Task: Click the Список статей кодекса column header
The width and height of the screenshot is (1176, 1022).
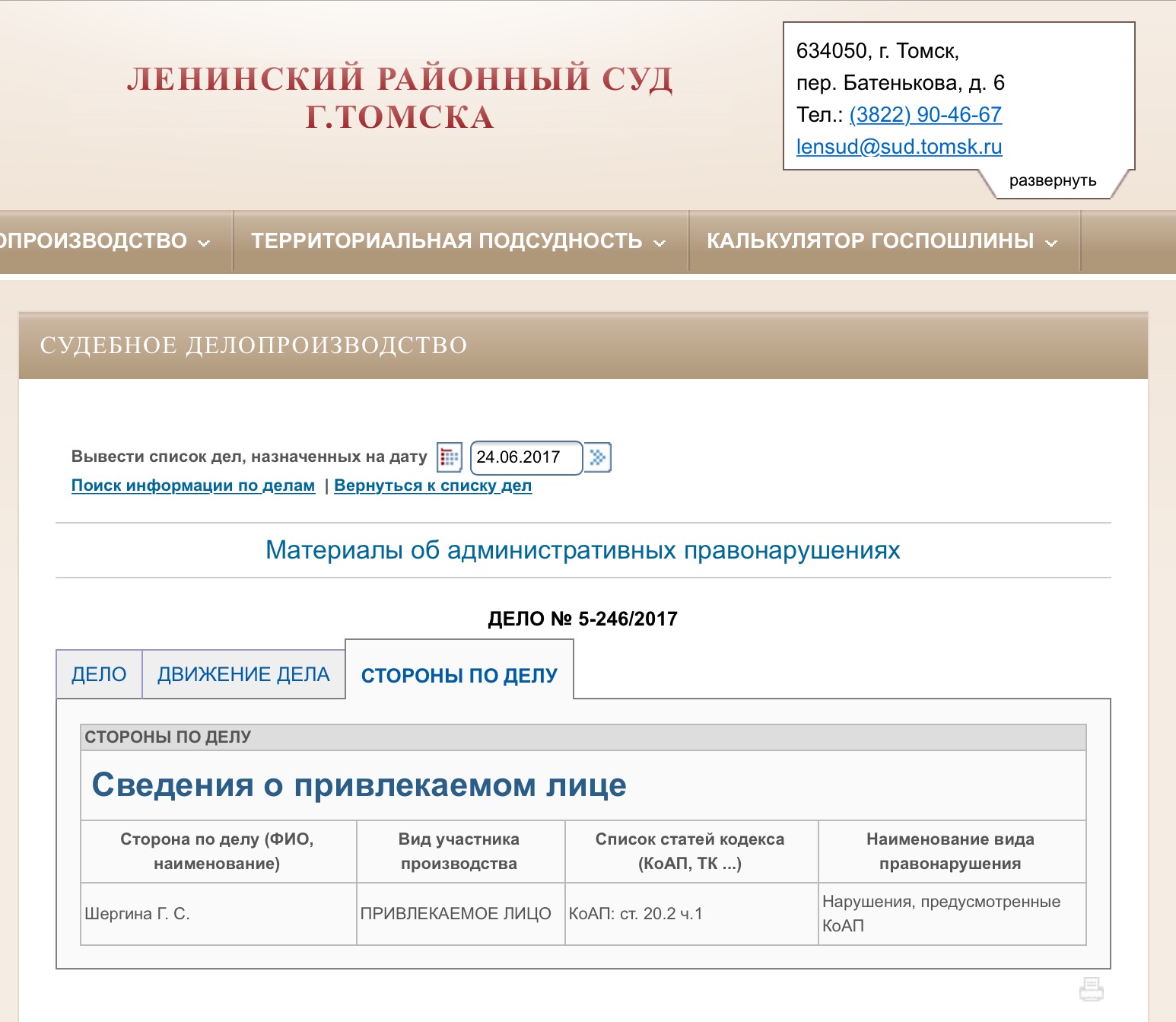Action: pyautogui.click(x=691, y=852)
